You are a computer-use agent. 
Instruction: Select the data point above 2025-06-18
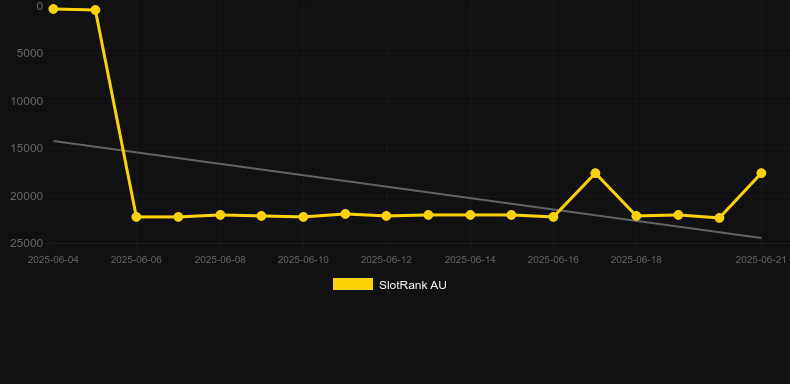[636, 216]
